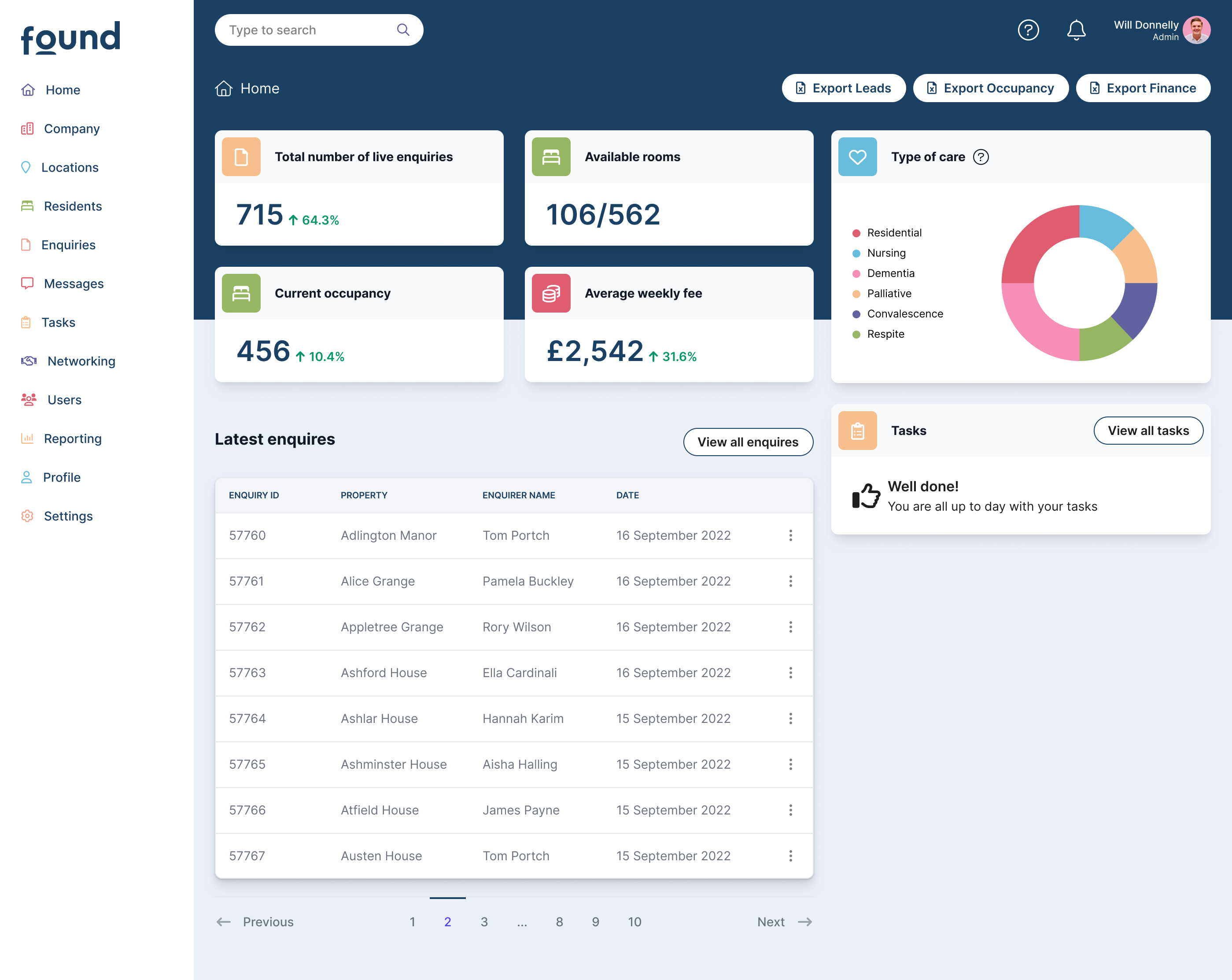Viewport: 1232px width, 980px height.
Task: Open Messages in the sidebar
Action: (62, 284)
